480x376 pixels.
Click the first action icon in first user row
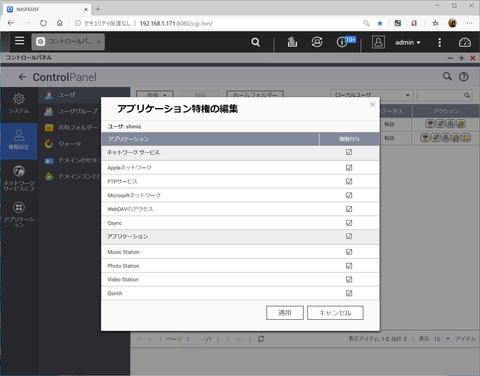[x=430, y=124]
